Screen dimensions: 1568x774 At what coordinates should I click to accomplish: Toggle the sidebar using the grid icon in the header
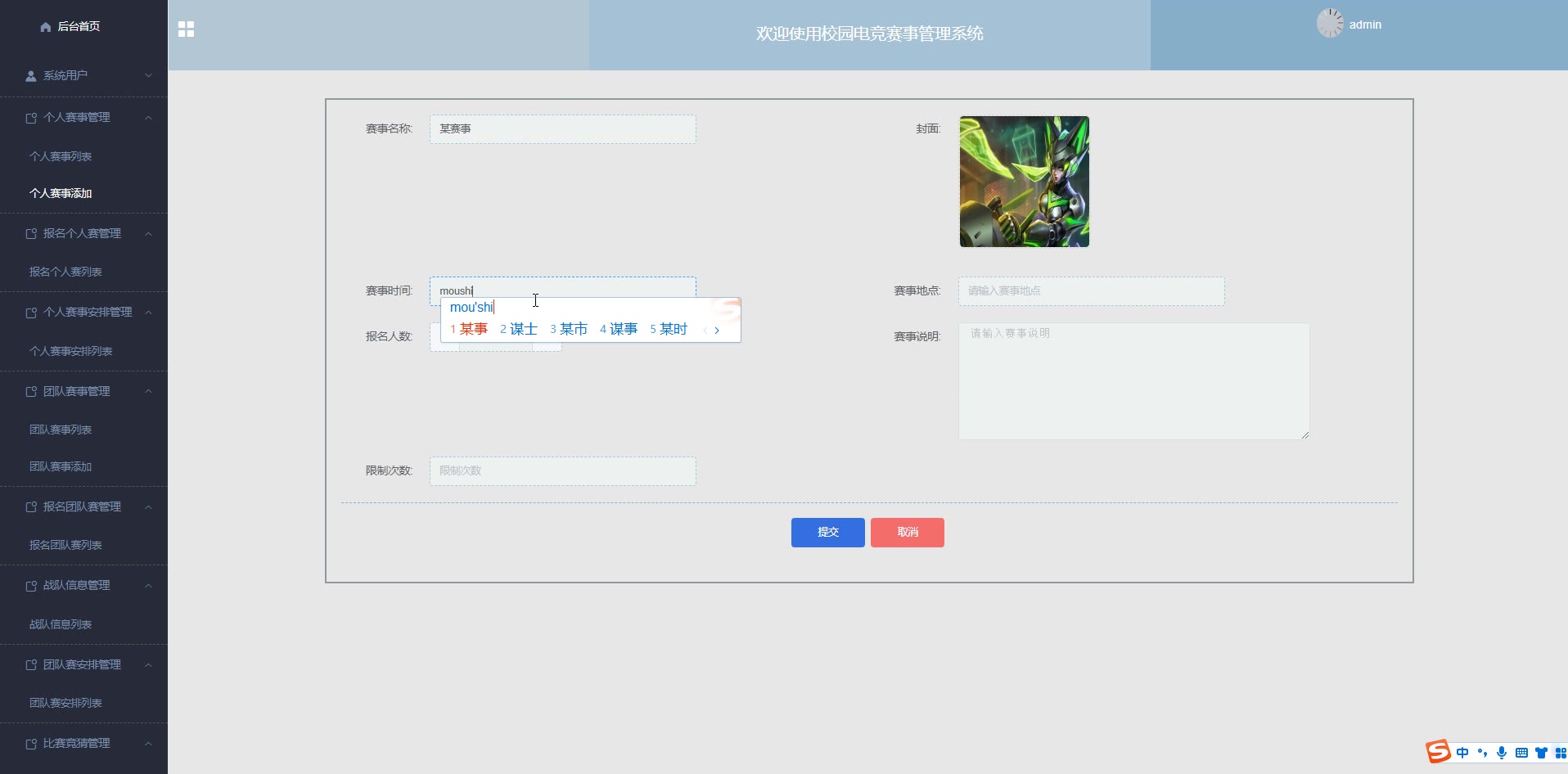187,29
